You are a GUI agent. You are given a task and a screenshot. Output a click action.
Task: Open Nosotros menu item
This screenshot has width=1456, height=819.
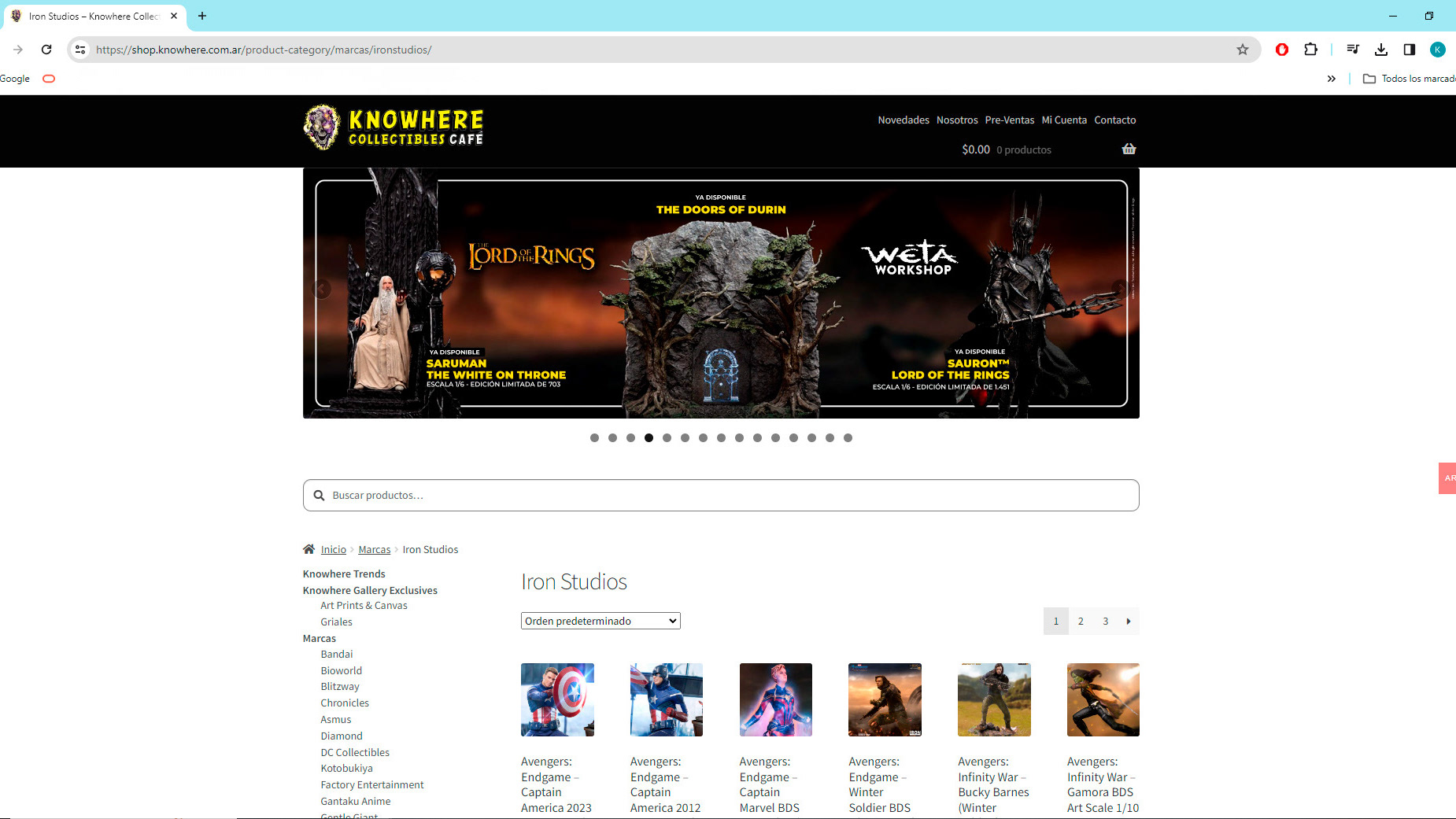point(957,120)
